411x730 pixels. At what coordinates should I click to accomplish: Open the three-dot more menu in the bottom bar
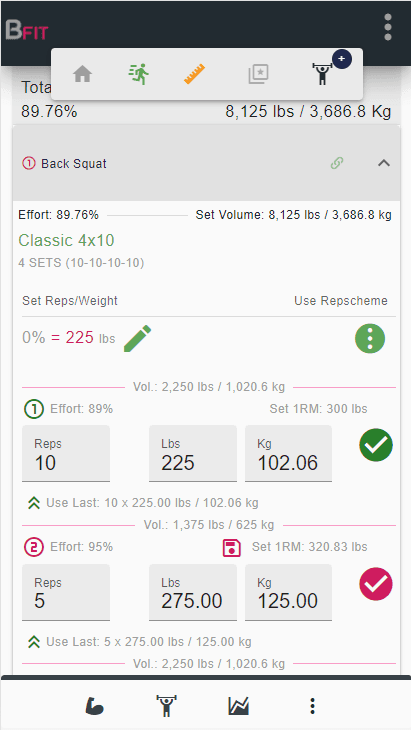[x=313, y=706]
